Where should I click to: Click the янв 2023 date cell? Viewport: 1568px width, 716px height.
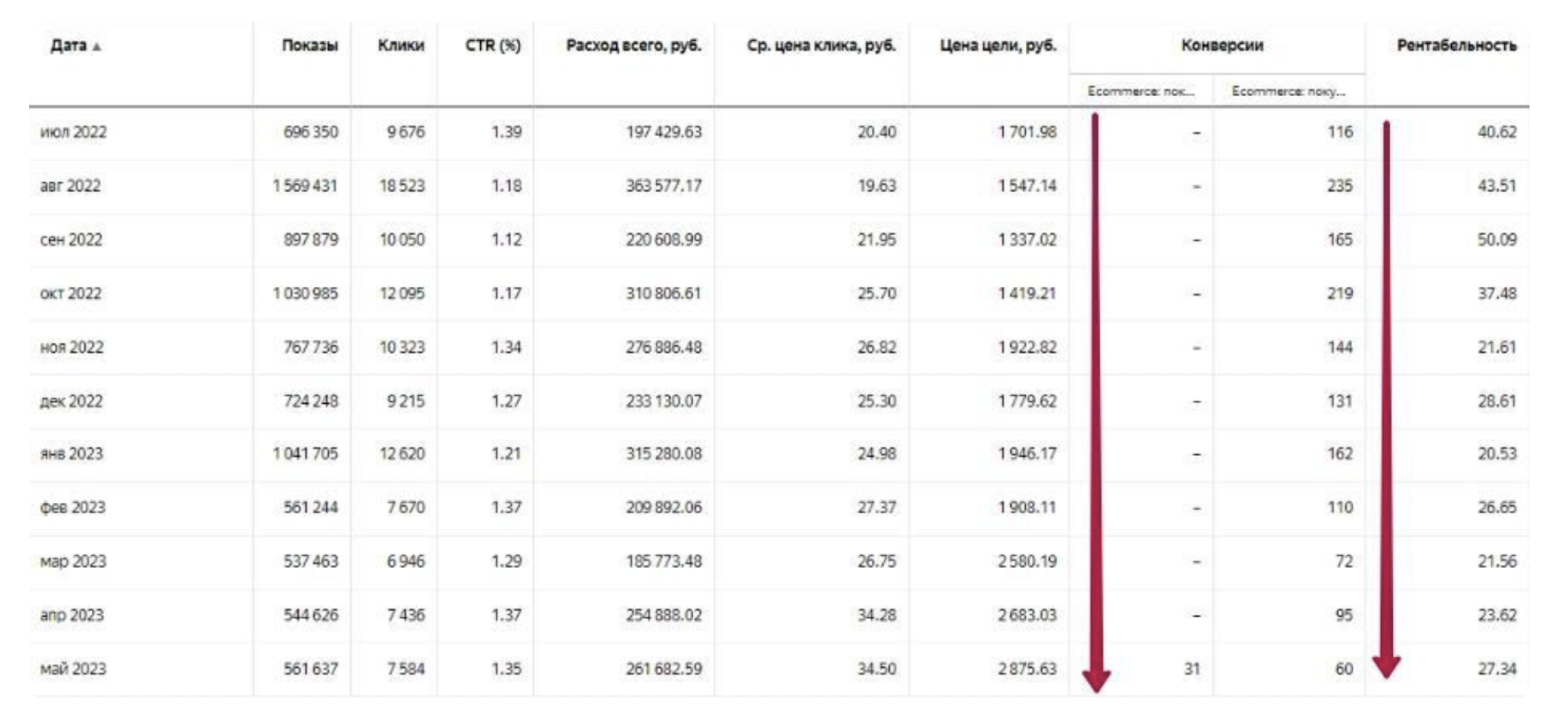pos(72,454)
